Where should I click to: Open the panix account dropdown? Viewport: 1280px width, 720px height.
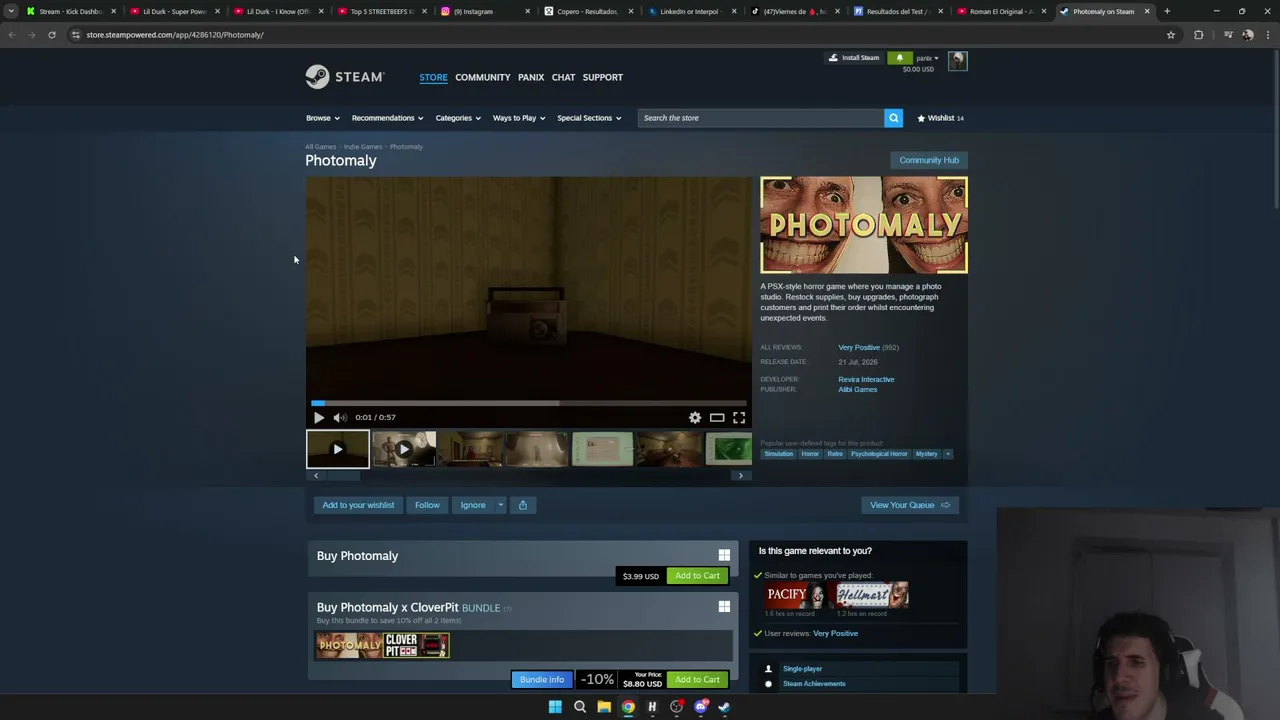(928, 58)
